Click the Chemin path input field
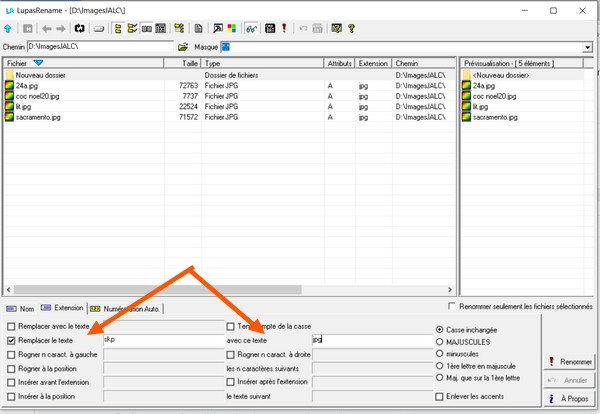 pyautogui.click(x=100, y=47)
